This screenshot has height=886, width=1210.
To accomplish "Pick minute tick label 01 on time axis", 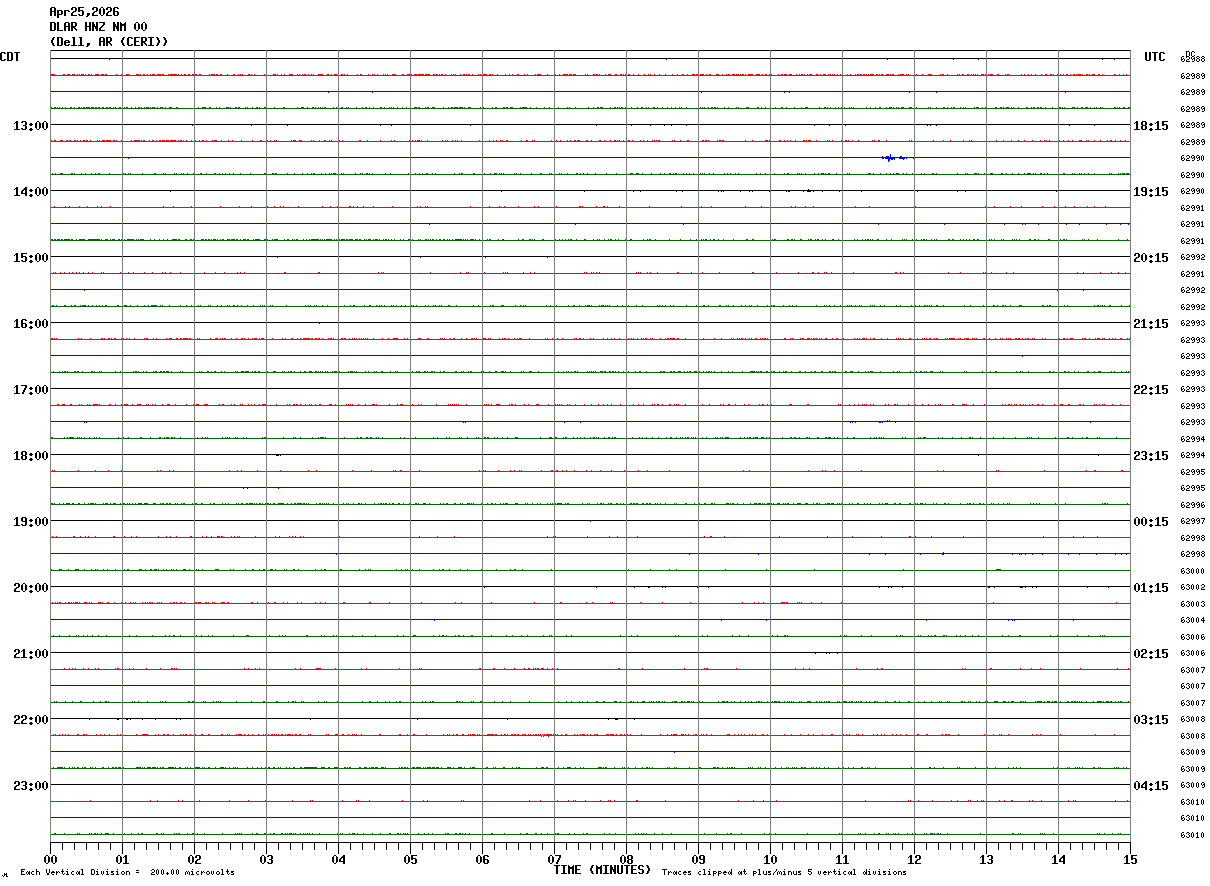I will click(122, 859).
